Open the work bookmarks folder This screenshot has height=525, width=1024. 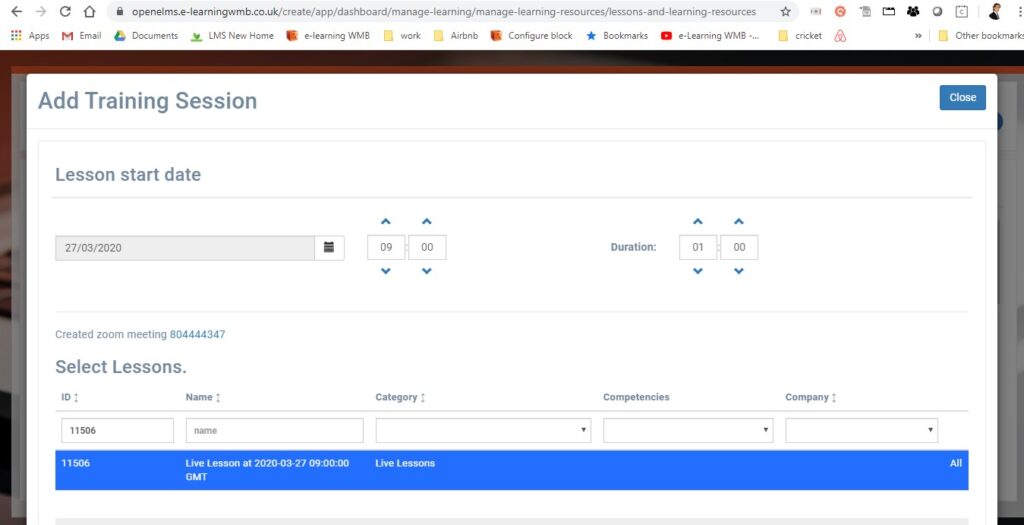(x=402, y=36)
